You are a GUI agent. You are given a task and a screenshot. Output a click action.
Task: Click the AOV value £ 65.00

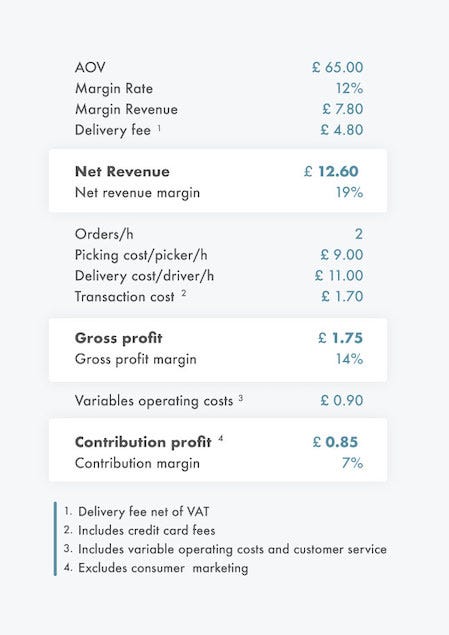[x=337, y=67]
